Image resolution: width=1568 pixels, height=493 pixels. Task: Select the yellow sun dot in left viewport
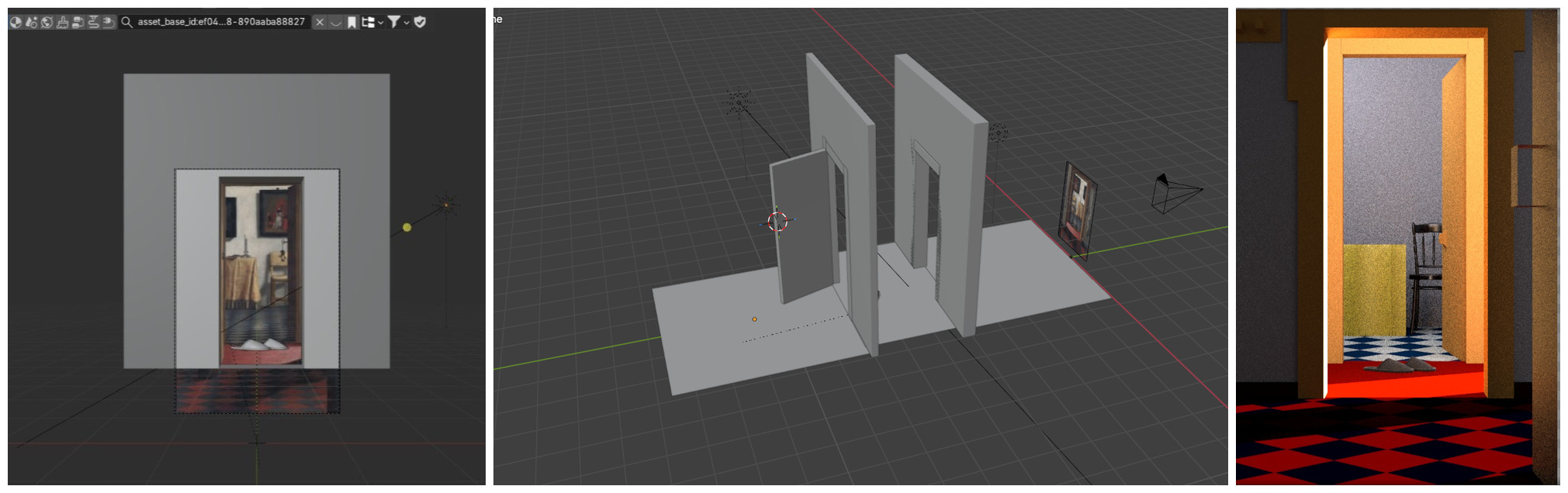click(407, 227)
